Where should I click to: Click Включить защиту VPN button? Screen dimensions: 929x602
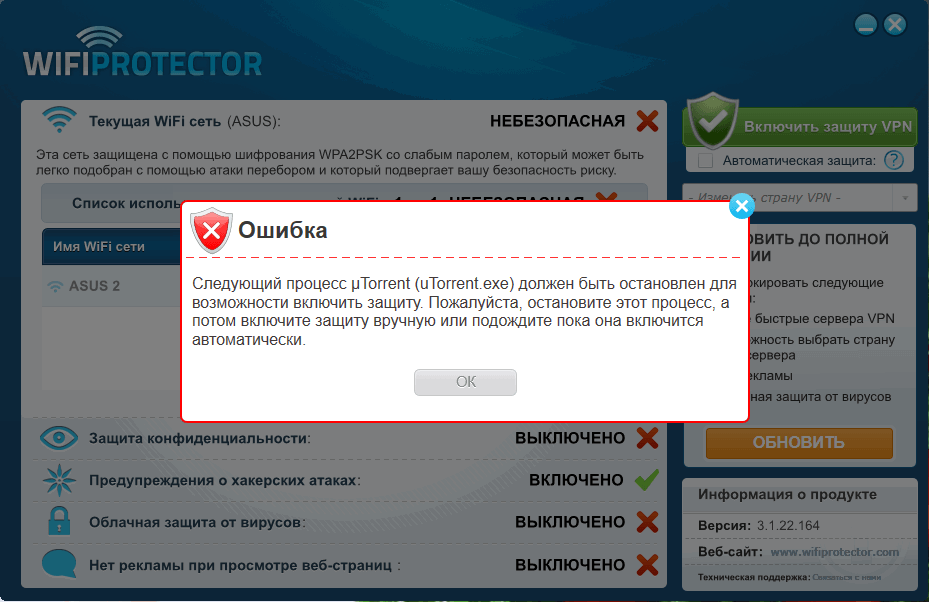pos(800,127)
